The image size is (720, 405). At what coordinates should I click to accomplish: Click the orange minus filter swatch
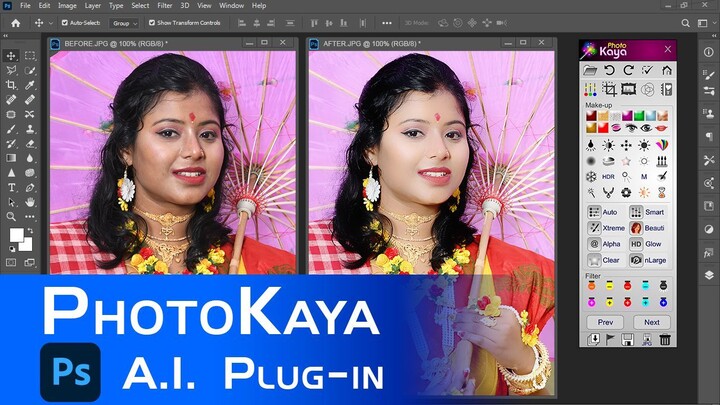(591, 286)
